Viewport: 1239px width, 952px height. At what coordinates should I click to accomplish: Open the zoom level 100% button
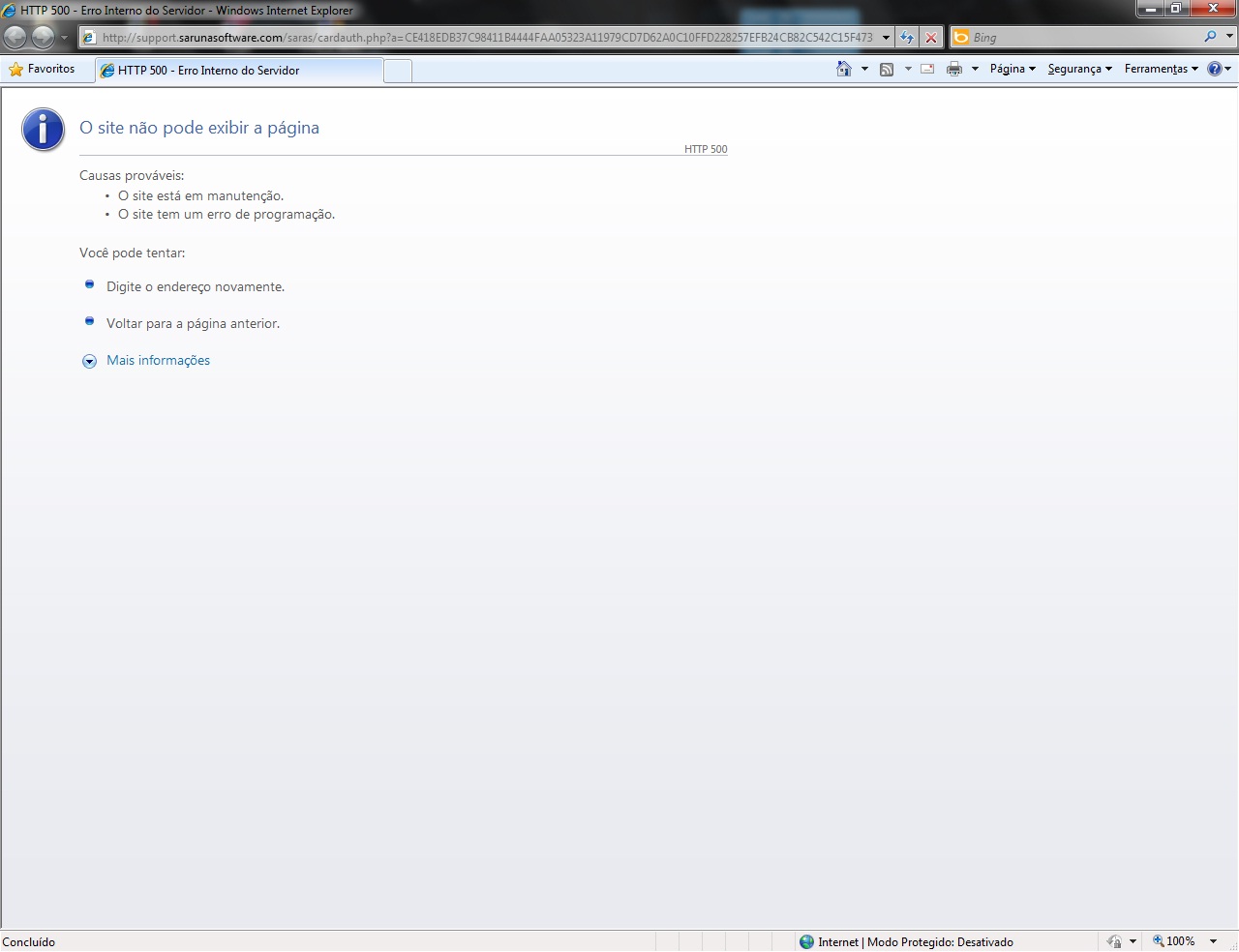(1173, 941)
